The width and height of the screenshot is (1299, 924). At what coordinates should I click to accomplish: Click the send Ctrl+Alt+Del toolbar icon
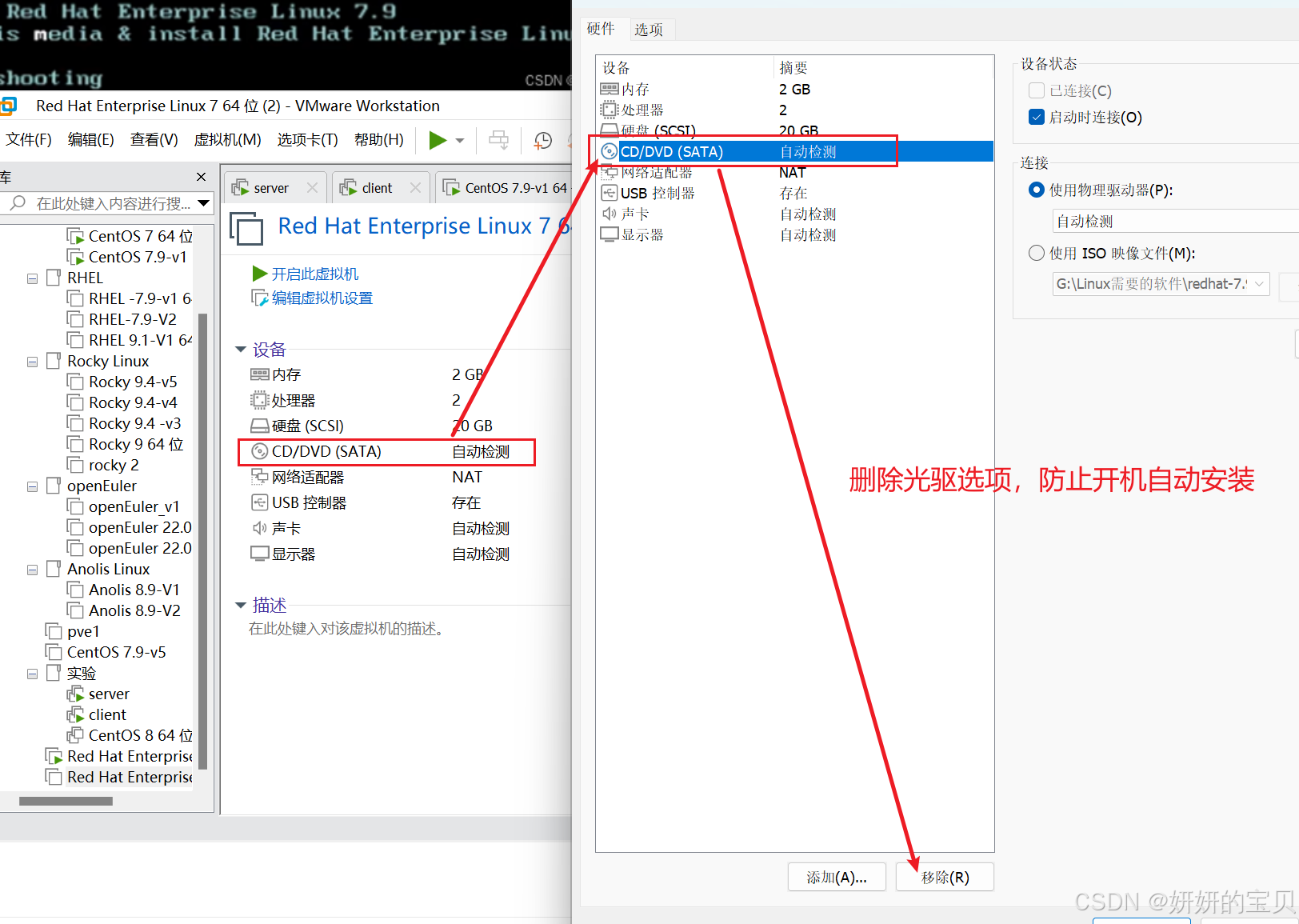(x=498, y=140)
